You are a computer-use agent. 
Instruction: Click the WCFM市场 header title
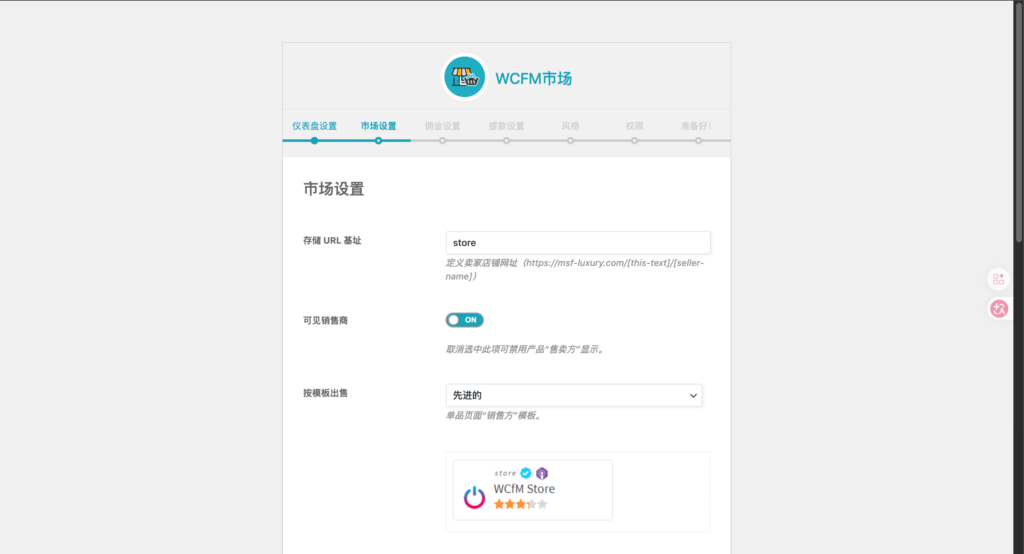pyautogui.click(x=534, y=78)
